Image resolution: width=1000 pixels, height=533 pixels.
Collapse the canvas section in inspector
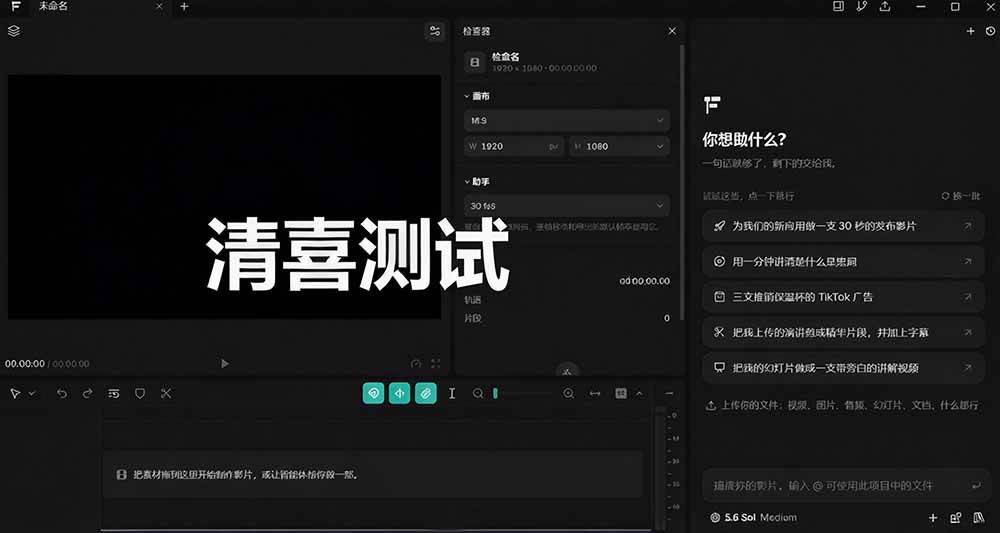[477, 96]
